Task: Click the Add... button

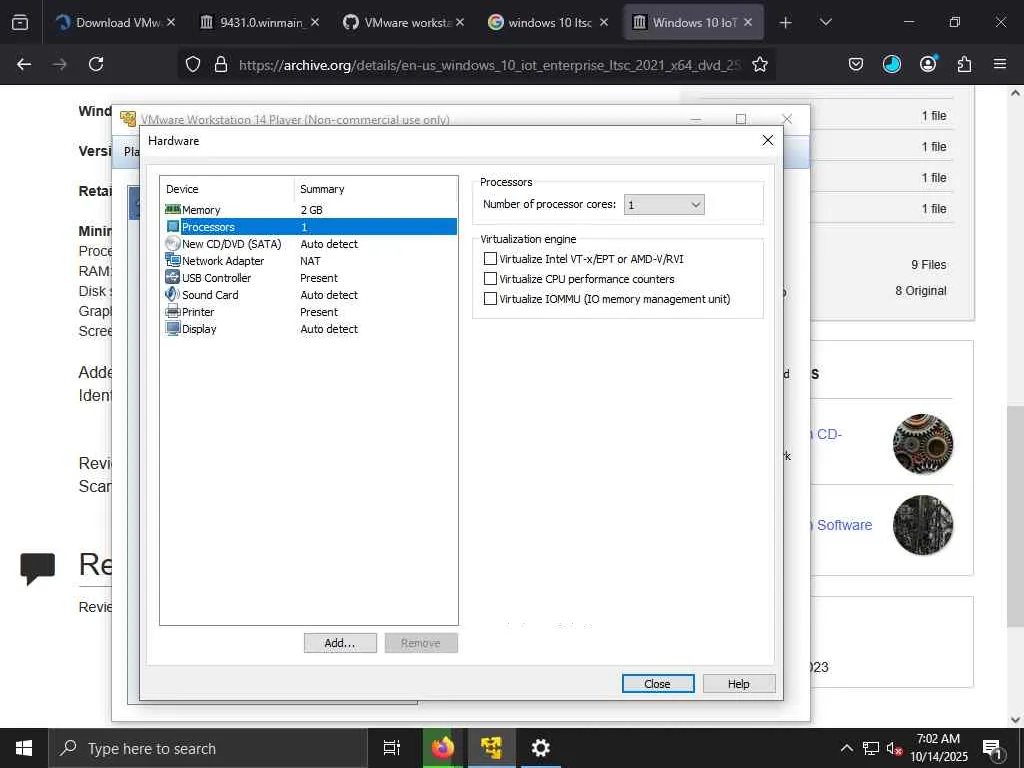Action: tap(340, 643)
